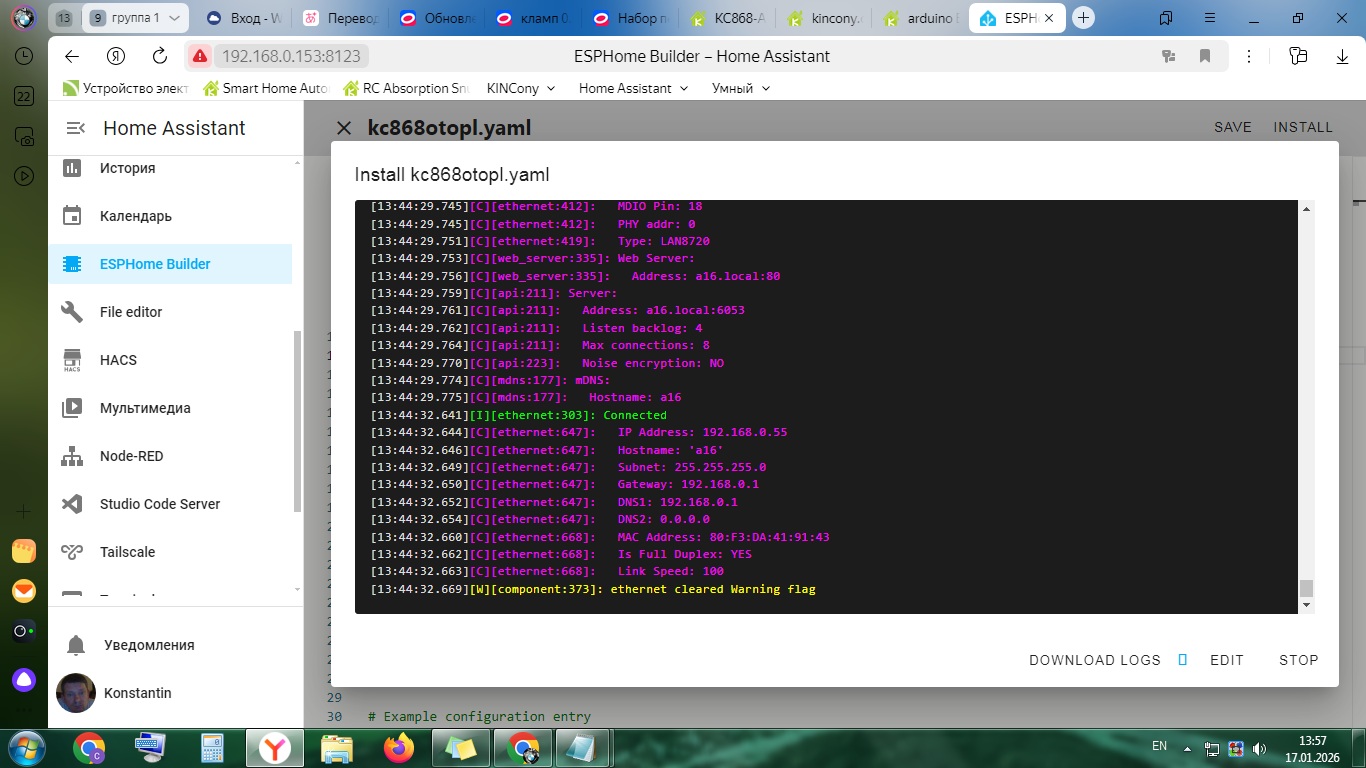
Task: Click the File editor wrench icon
Action: pyautogui.click(x=72, y=312)
